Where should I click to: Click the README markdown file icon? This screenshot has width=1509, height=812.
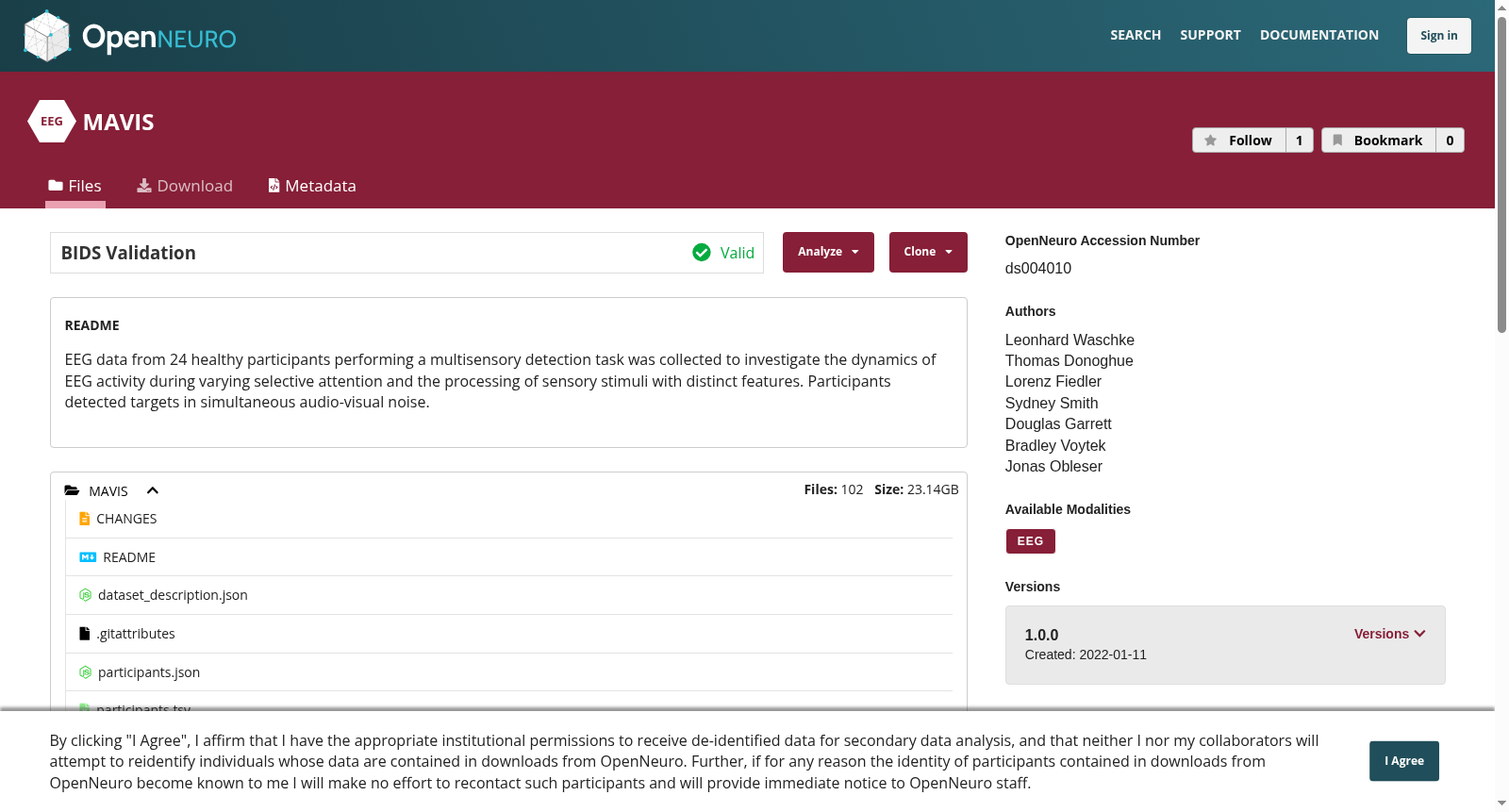tap(88, 557)
